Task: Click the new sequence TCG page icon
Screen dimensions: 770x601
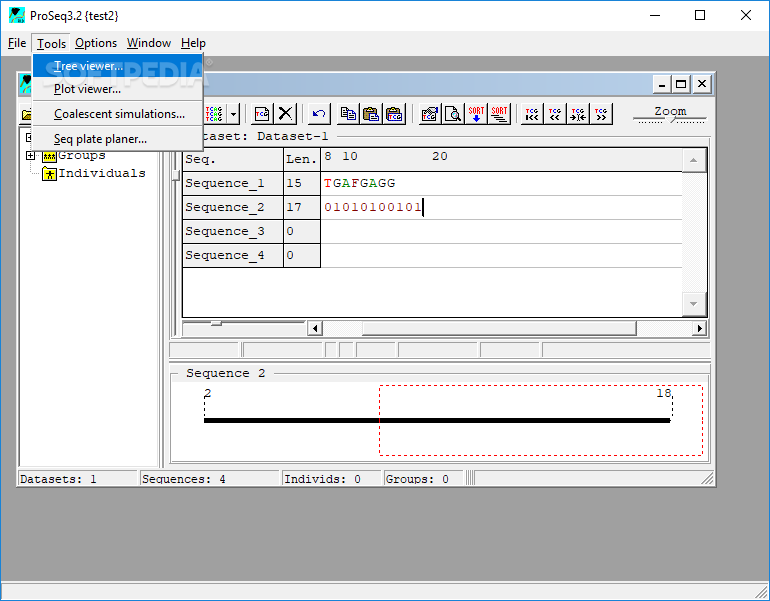Action: click(262, 114)
